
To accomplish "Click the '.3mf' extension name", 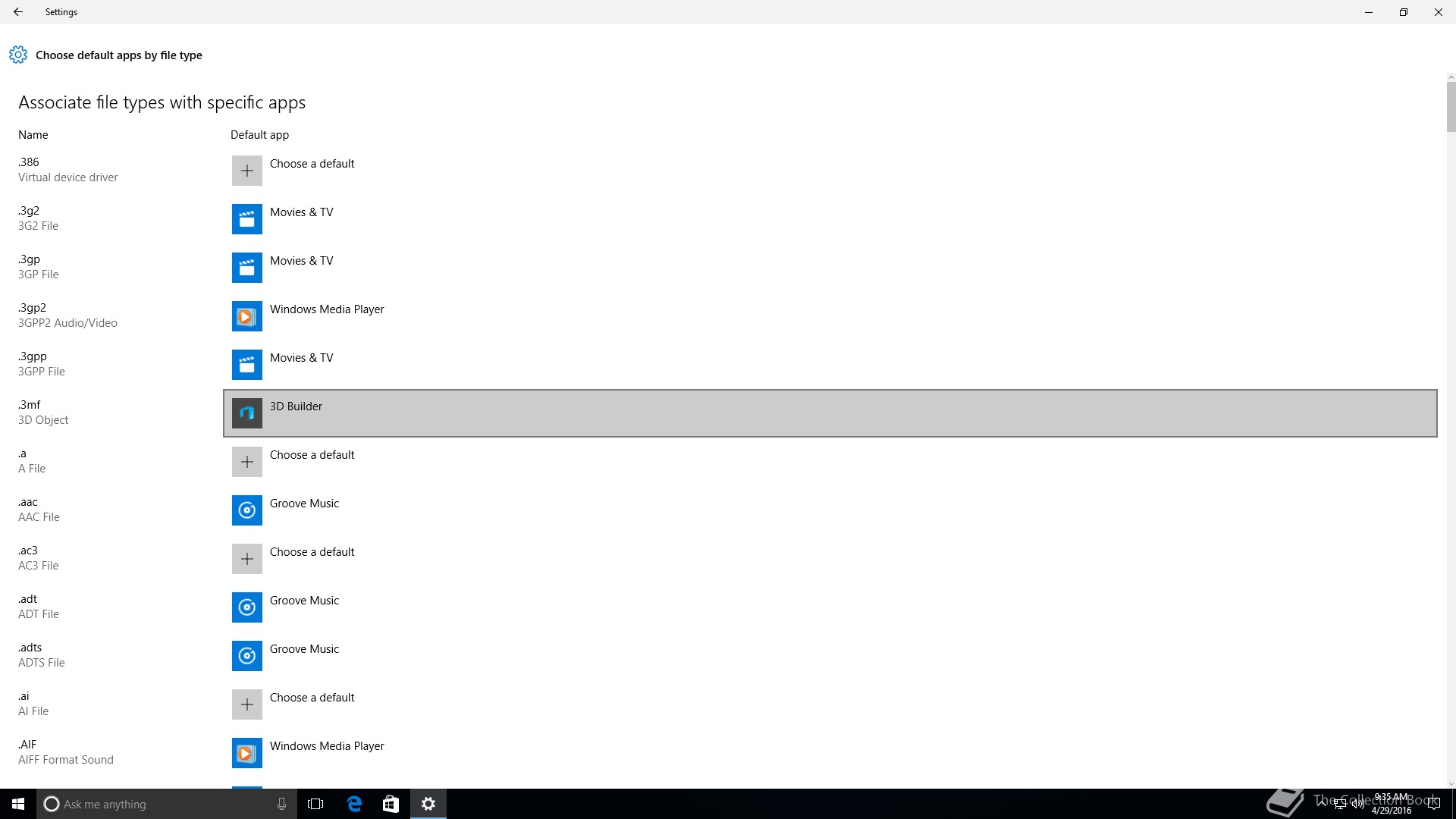I will tap(30, 405).
